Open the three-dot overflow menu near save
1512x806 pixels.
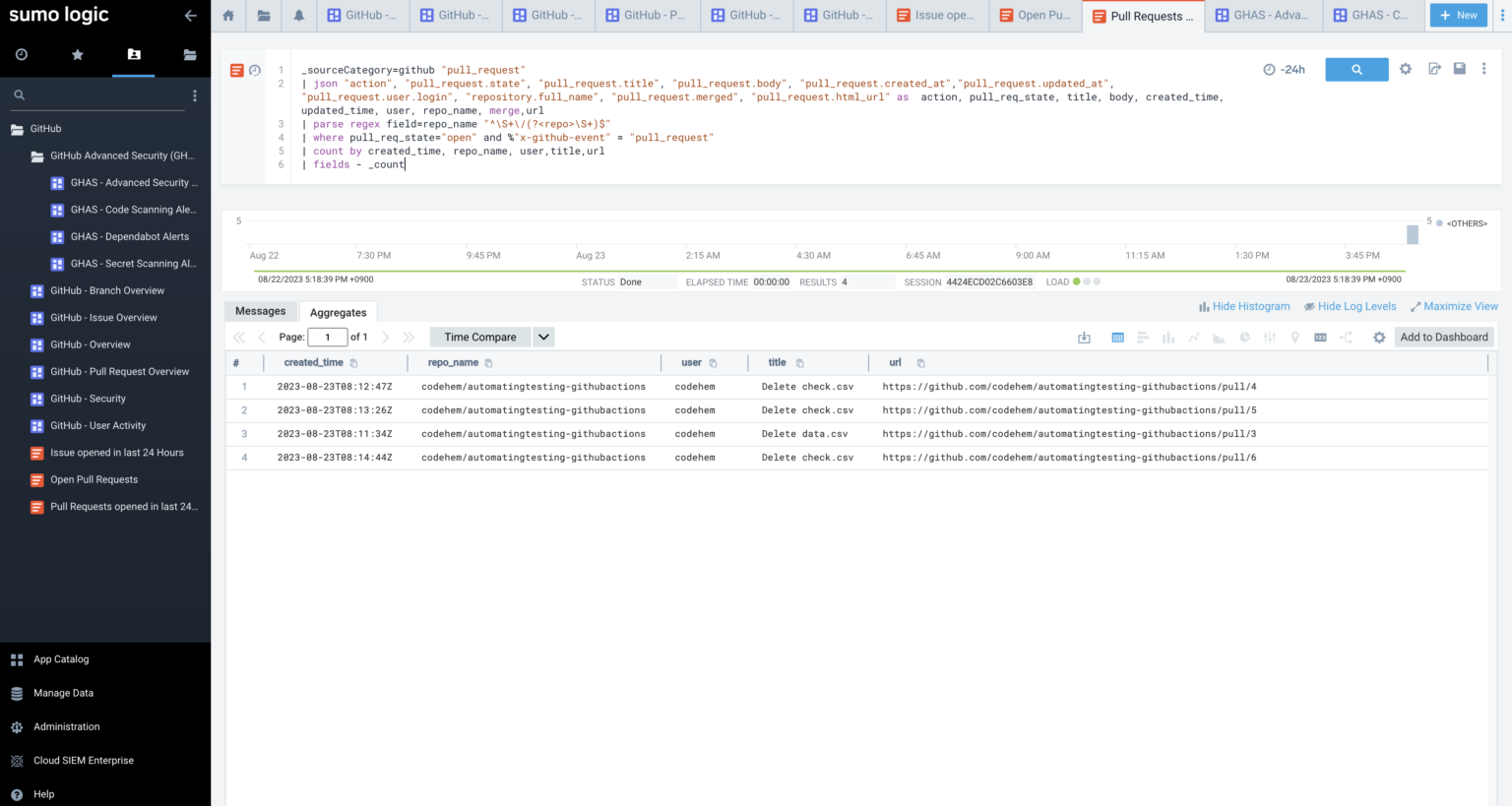[1484, 68]
